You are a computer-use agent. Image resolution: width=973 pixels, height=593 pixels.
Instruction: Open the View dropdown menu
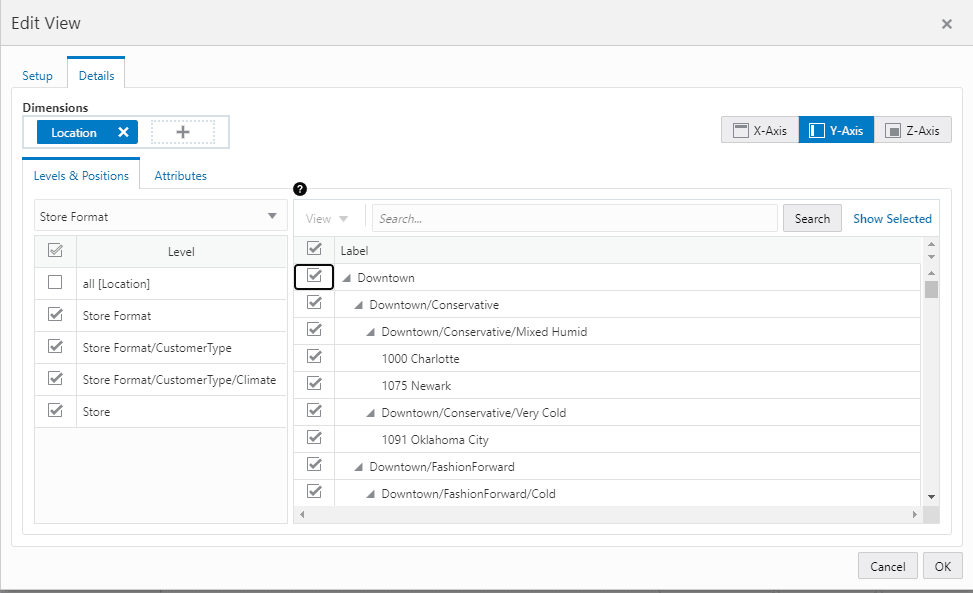[x=327, y=218]
